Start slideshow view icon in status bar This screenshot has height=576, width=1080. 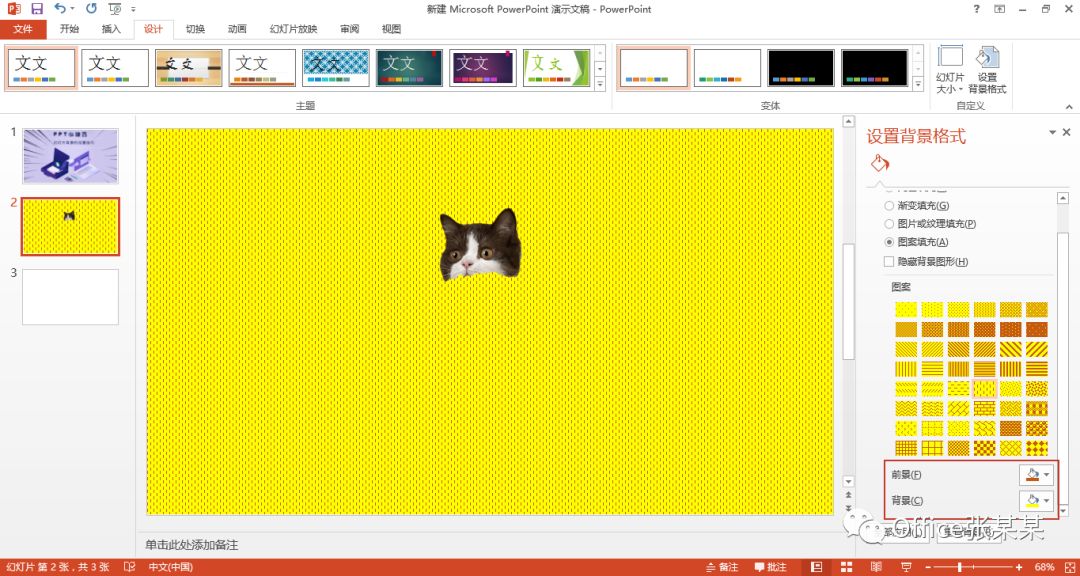point(906,568)
